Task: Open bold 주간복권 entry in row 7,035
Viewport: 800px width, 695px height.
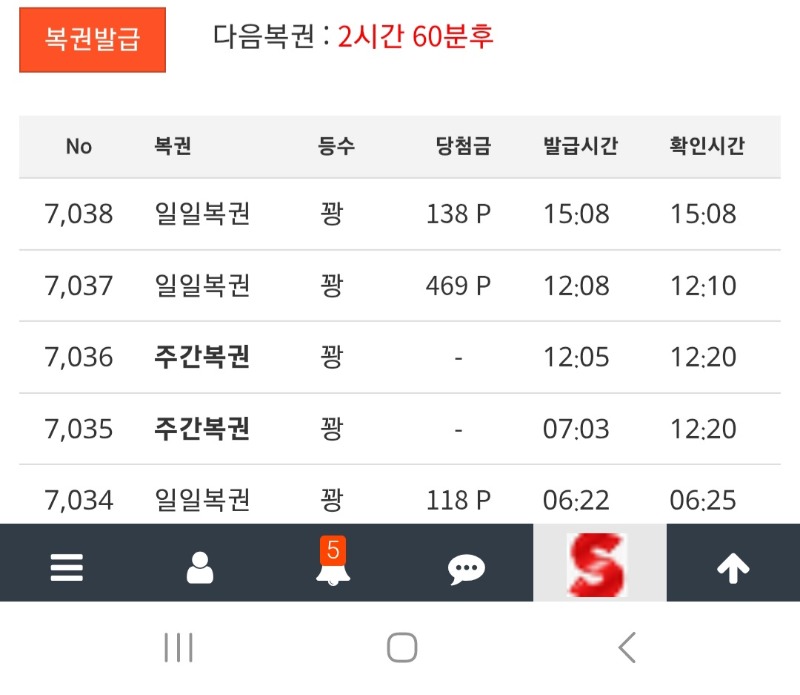Action: coord(202,429)
